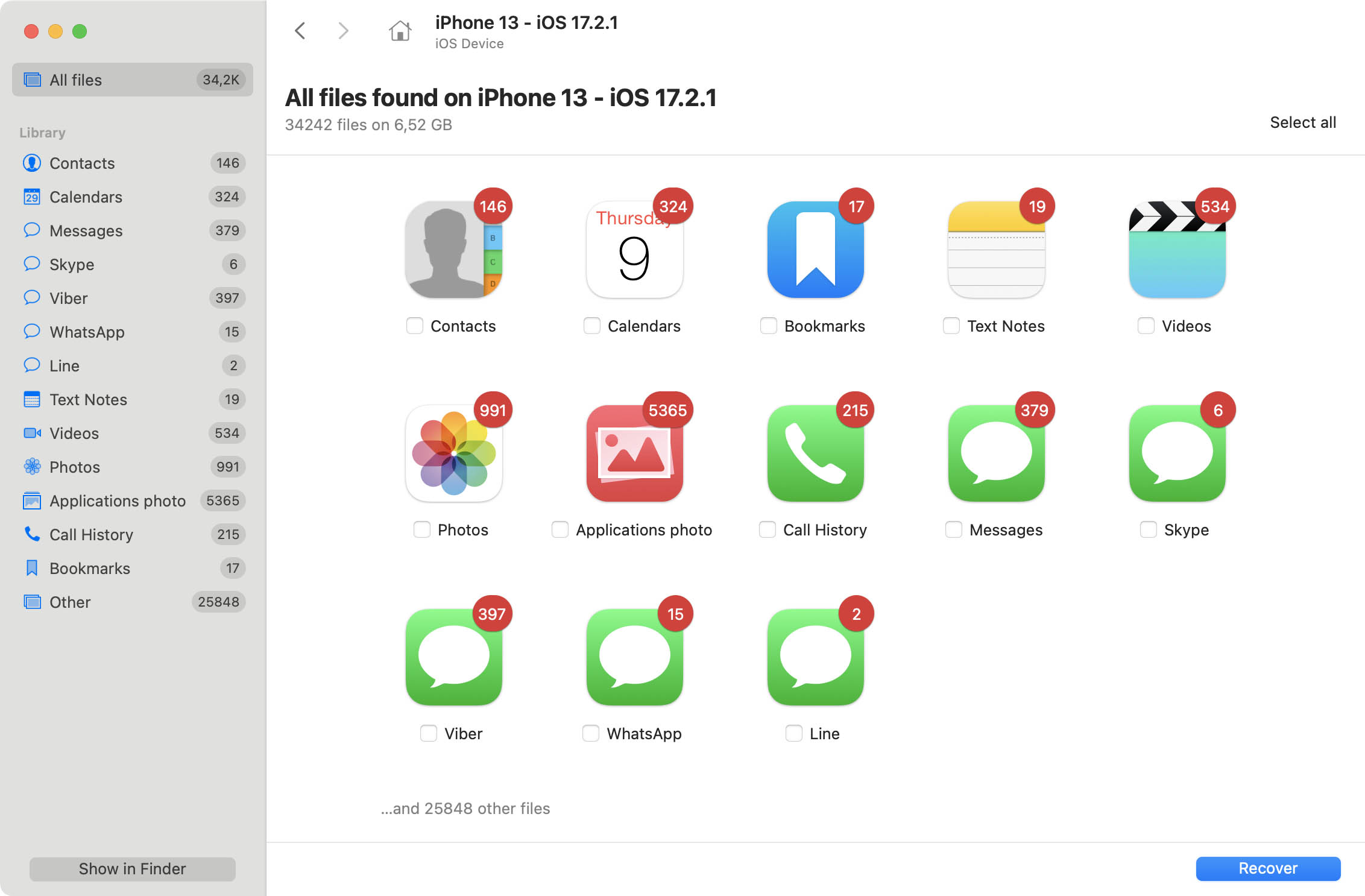
Task: Select All files in sidebar
Action: point(132,79)
